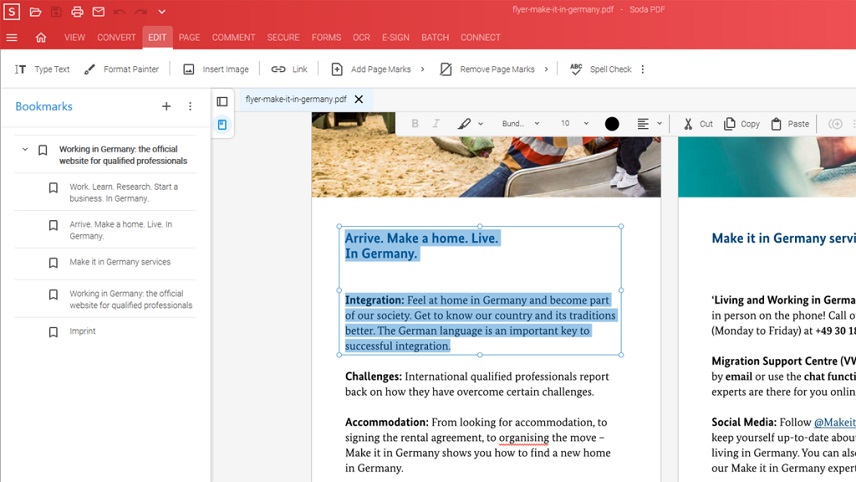
Task: Toggle Bold formatting
Action: pos(415,124)
